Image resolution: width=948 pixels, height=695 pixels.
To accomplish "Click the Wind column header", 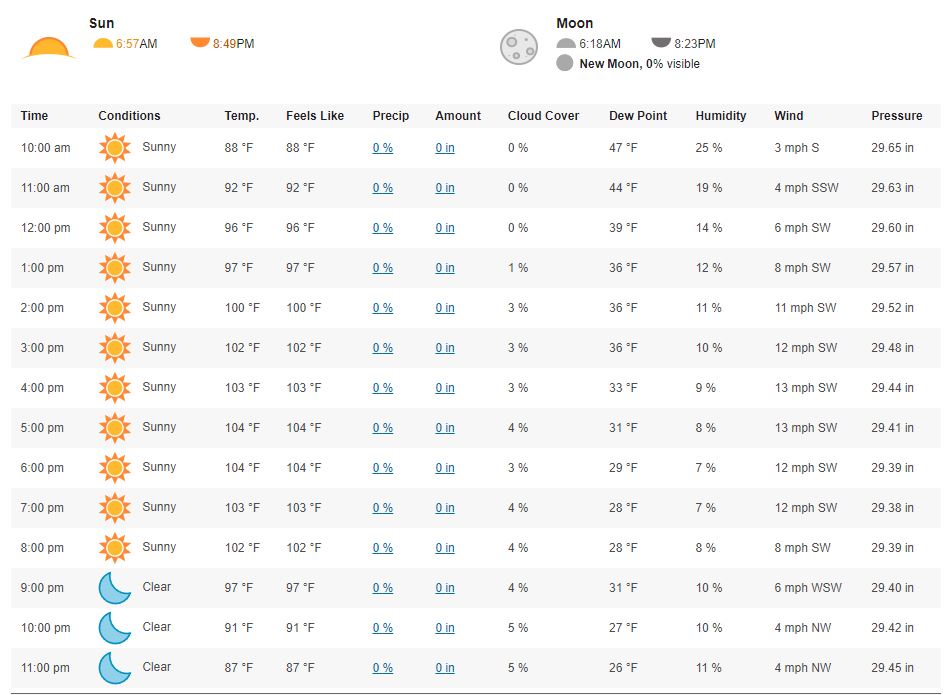I will pos(789,115).
